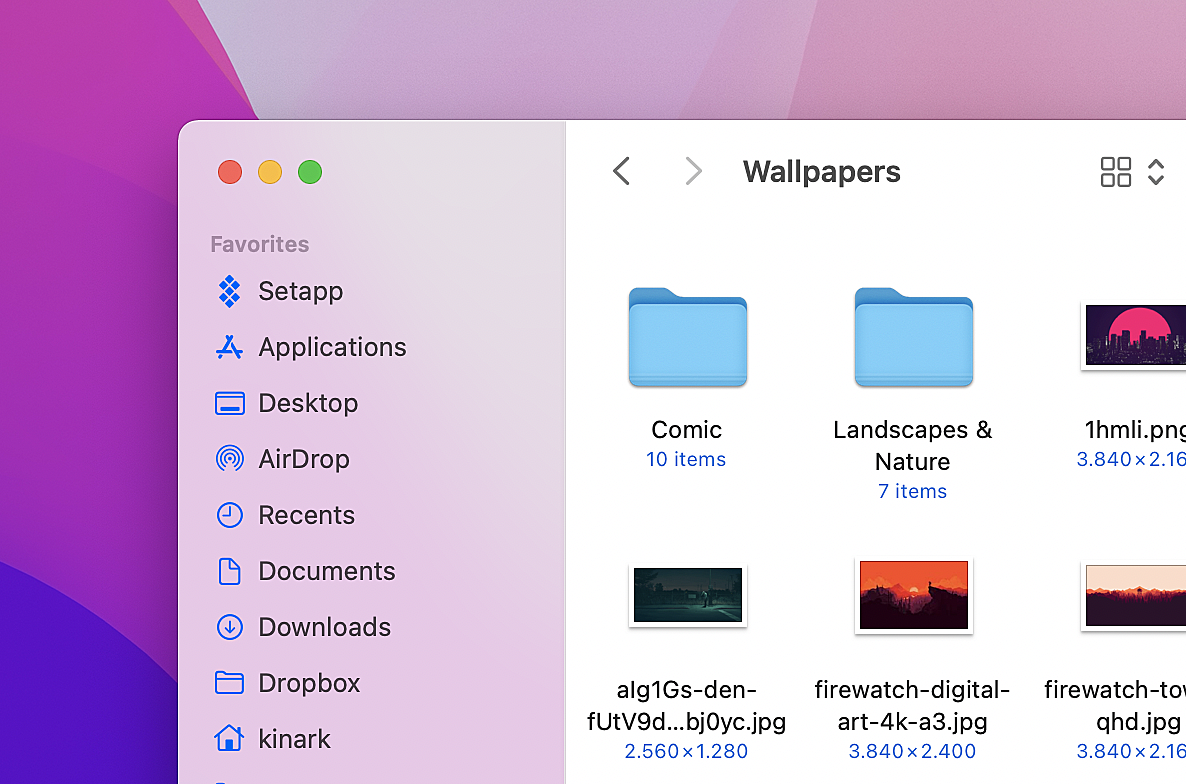Viewport: 1186px width, 784px height.
Task: Maximize the window with green button
Action: coord(310,172)
